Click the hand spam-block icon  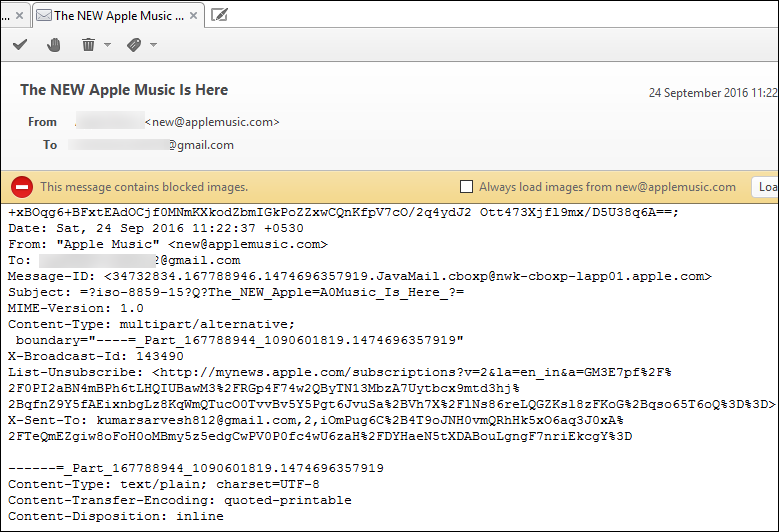(54, 45)
